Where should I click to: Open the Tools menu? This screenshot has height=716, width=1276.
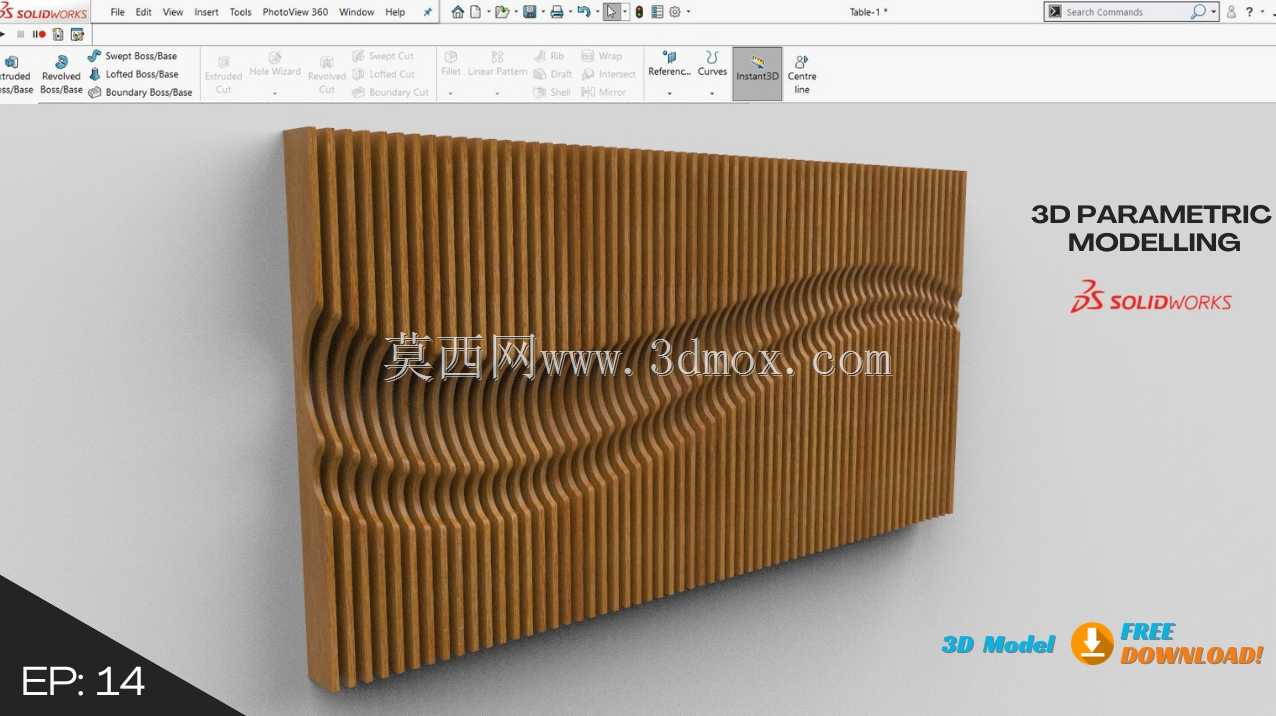point(240,12)
